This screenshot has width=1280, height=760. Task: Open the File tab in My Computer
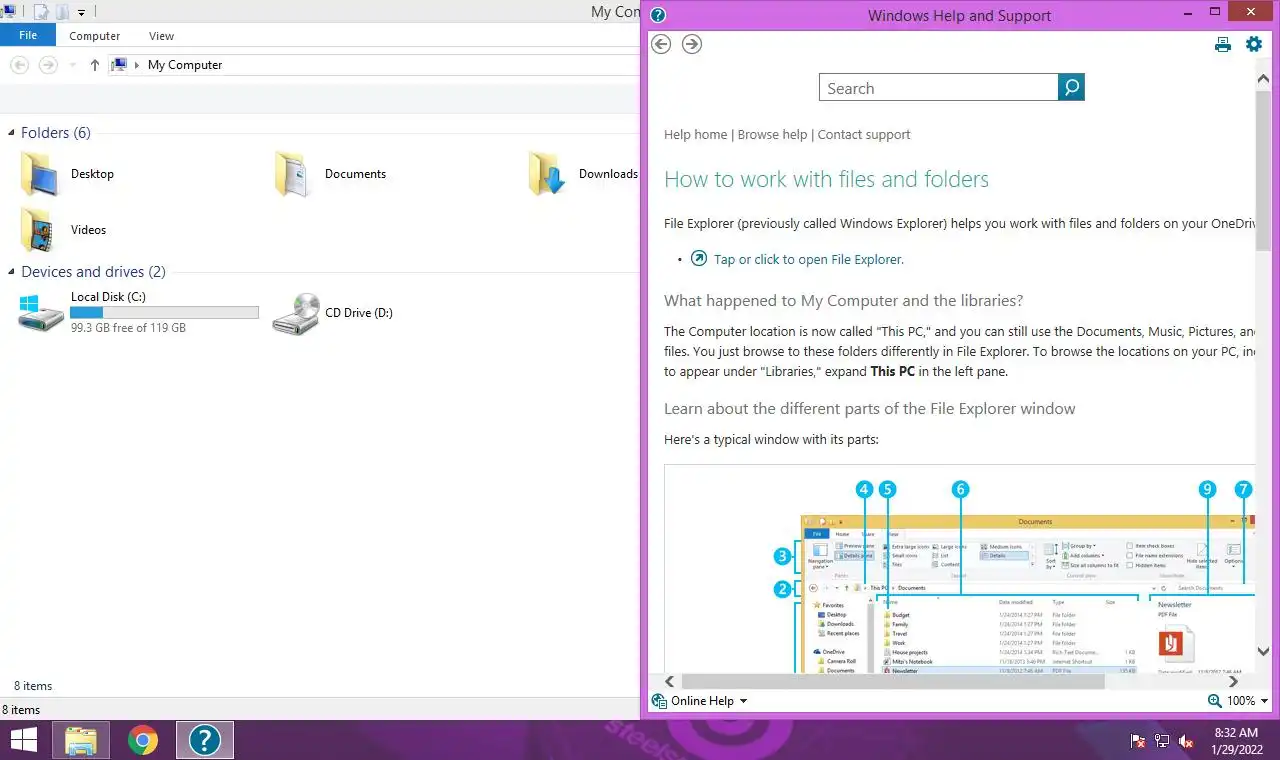click(x=28, y=35)
